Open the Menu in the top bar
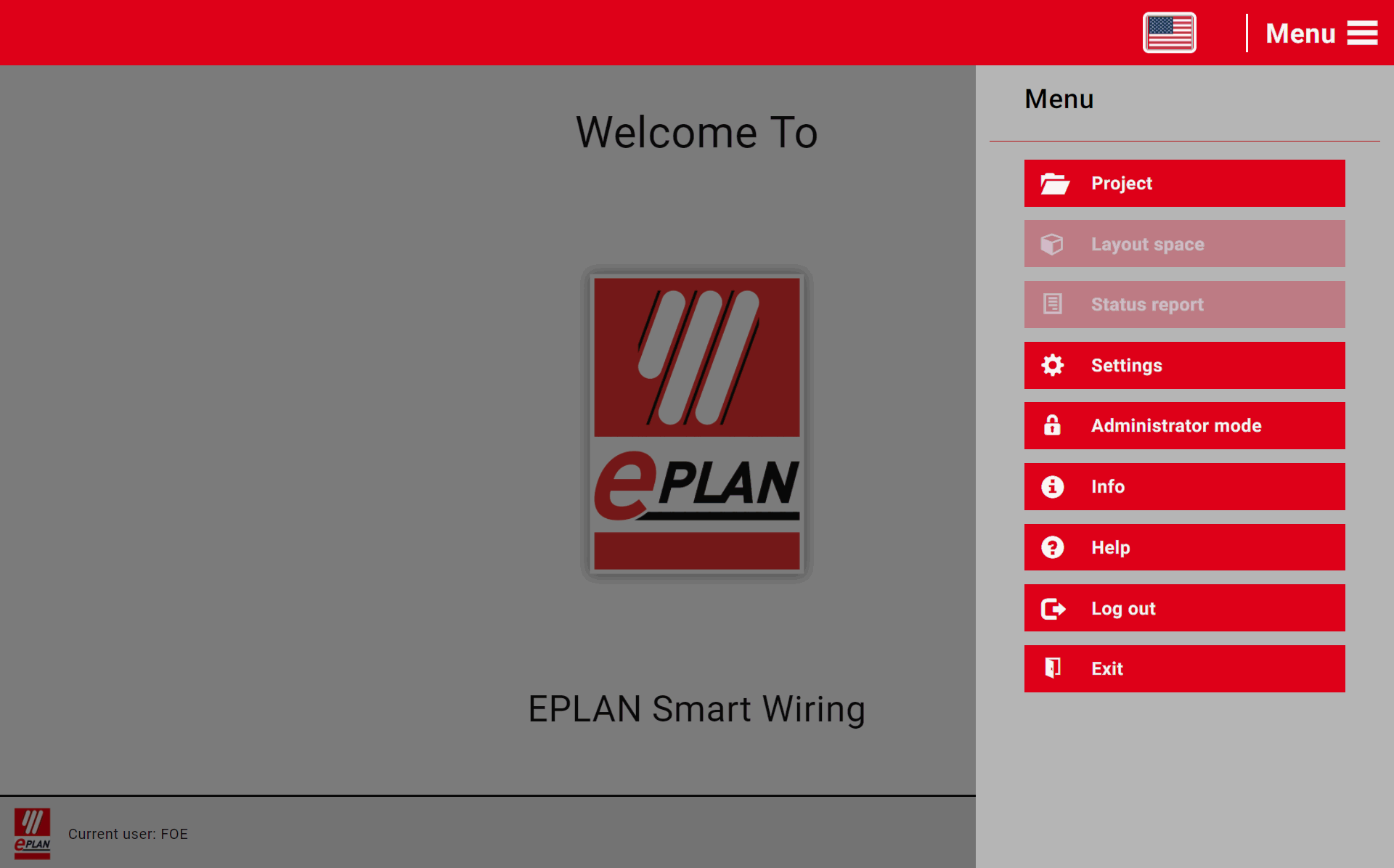 click(1300, 33)
